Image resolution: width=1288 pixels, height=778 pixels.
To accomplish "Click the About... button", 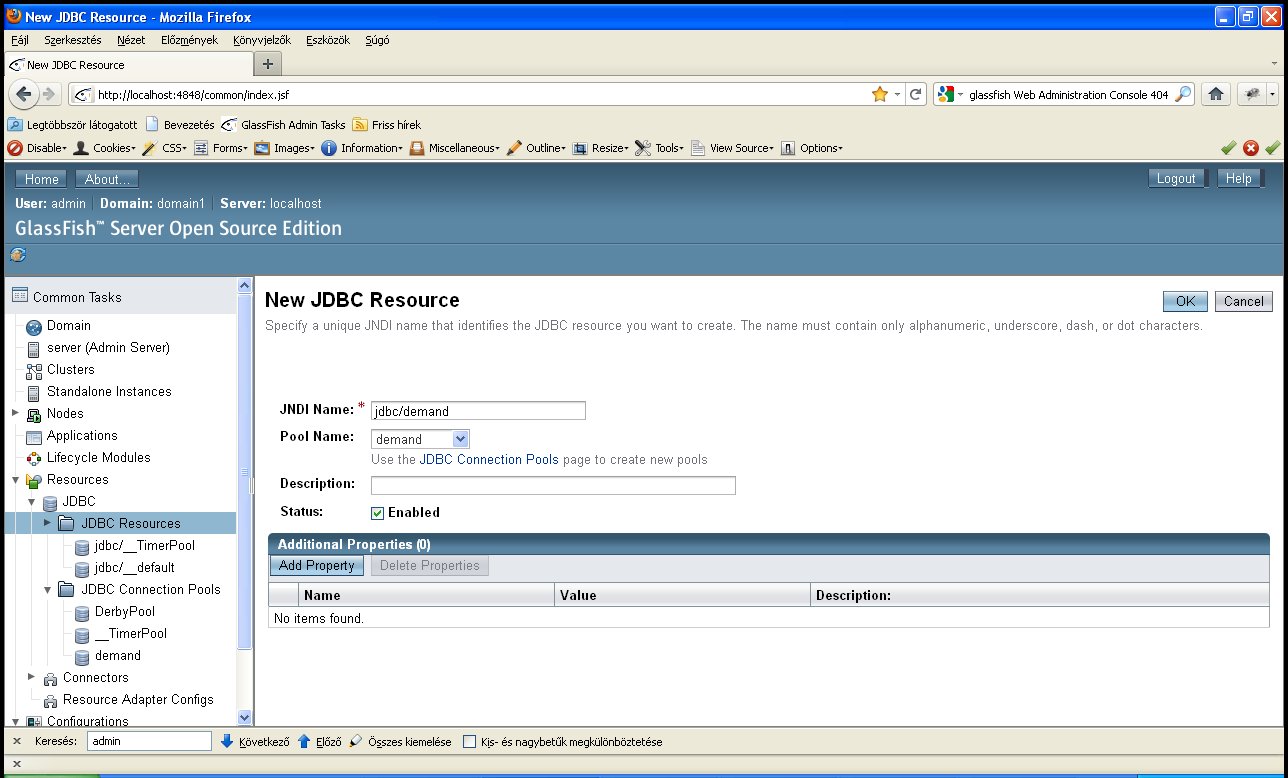I will click(107, 179).
